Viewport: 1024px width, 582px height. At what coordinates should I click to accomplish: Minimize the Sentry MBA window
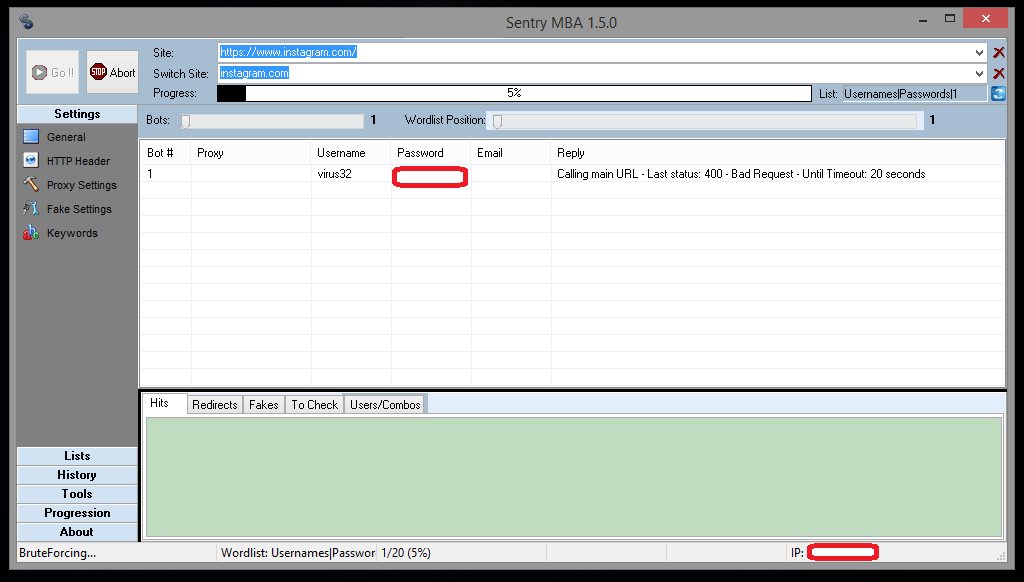point(923,20)
